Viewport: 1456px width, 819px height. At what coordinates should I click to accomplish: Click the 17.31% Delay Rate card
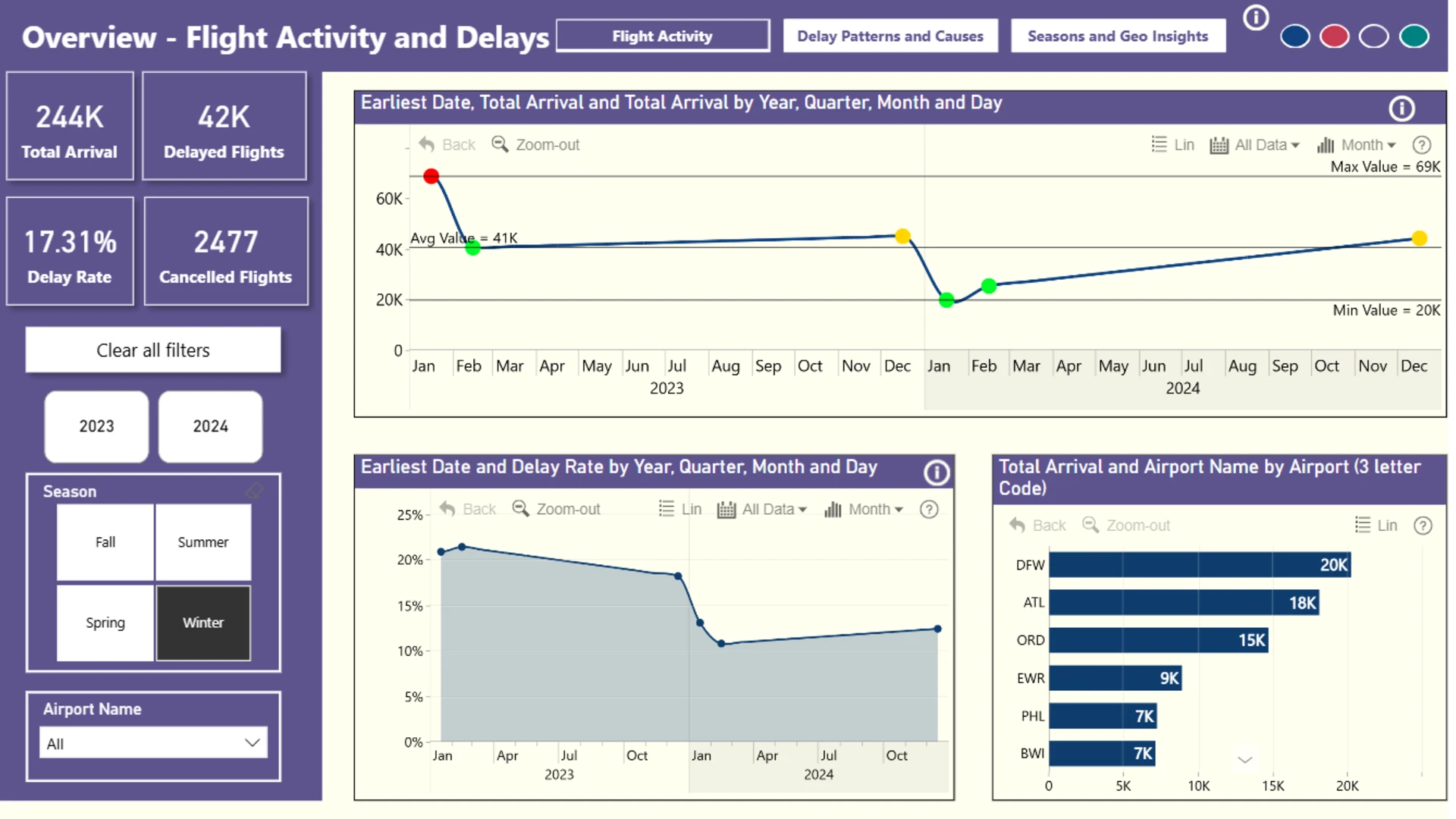pos(70,251)
